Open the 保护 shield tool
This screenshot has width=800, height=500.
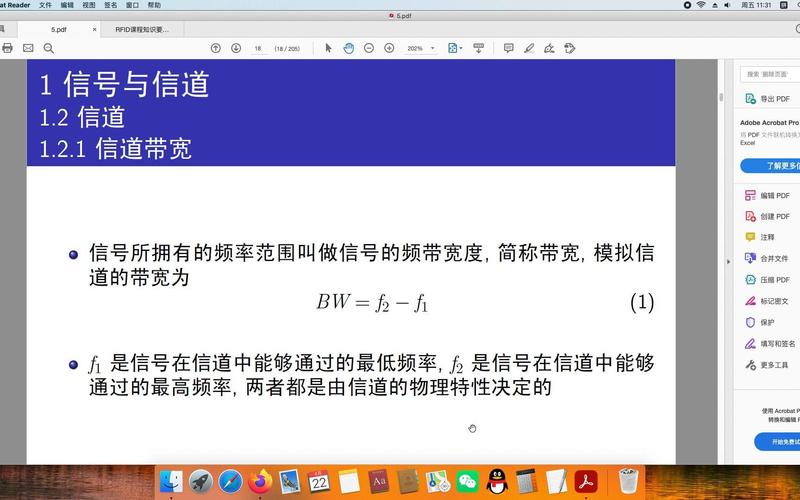point(760,322)
